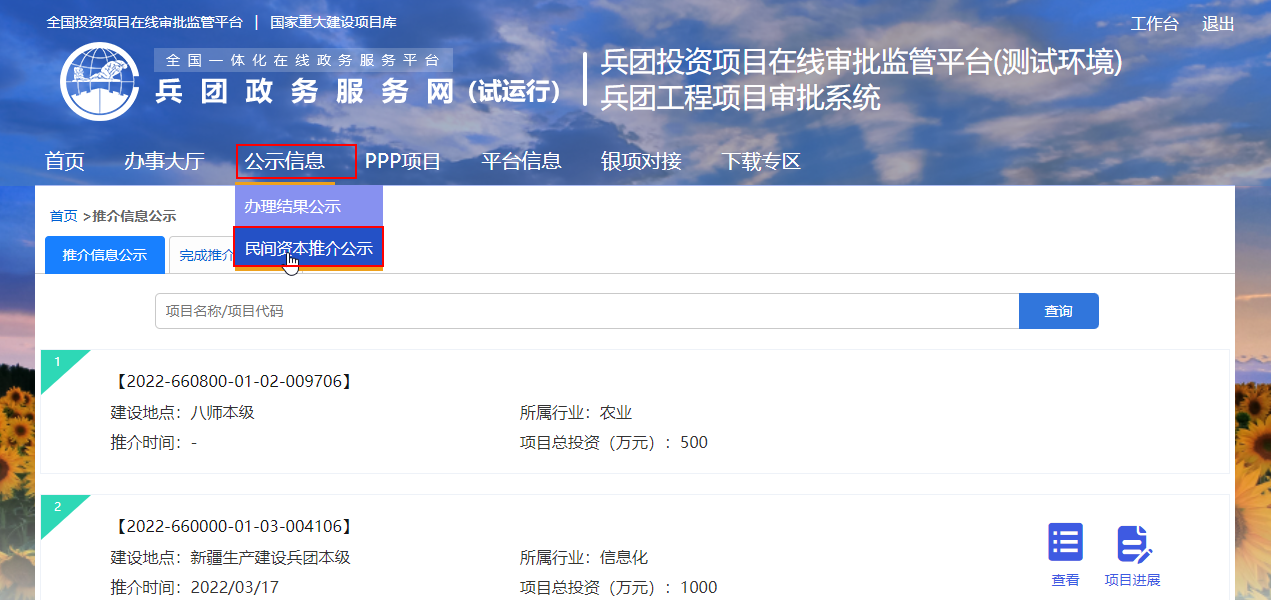The image size is (1271, 600).
Task: Click the 项目进展 document icon
Action: (x=1133, y=543)
